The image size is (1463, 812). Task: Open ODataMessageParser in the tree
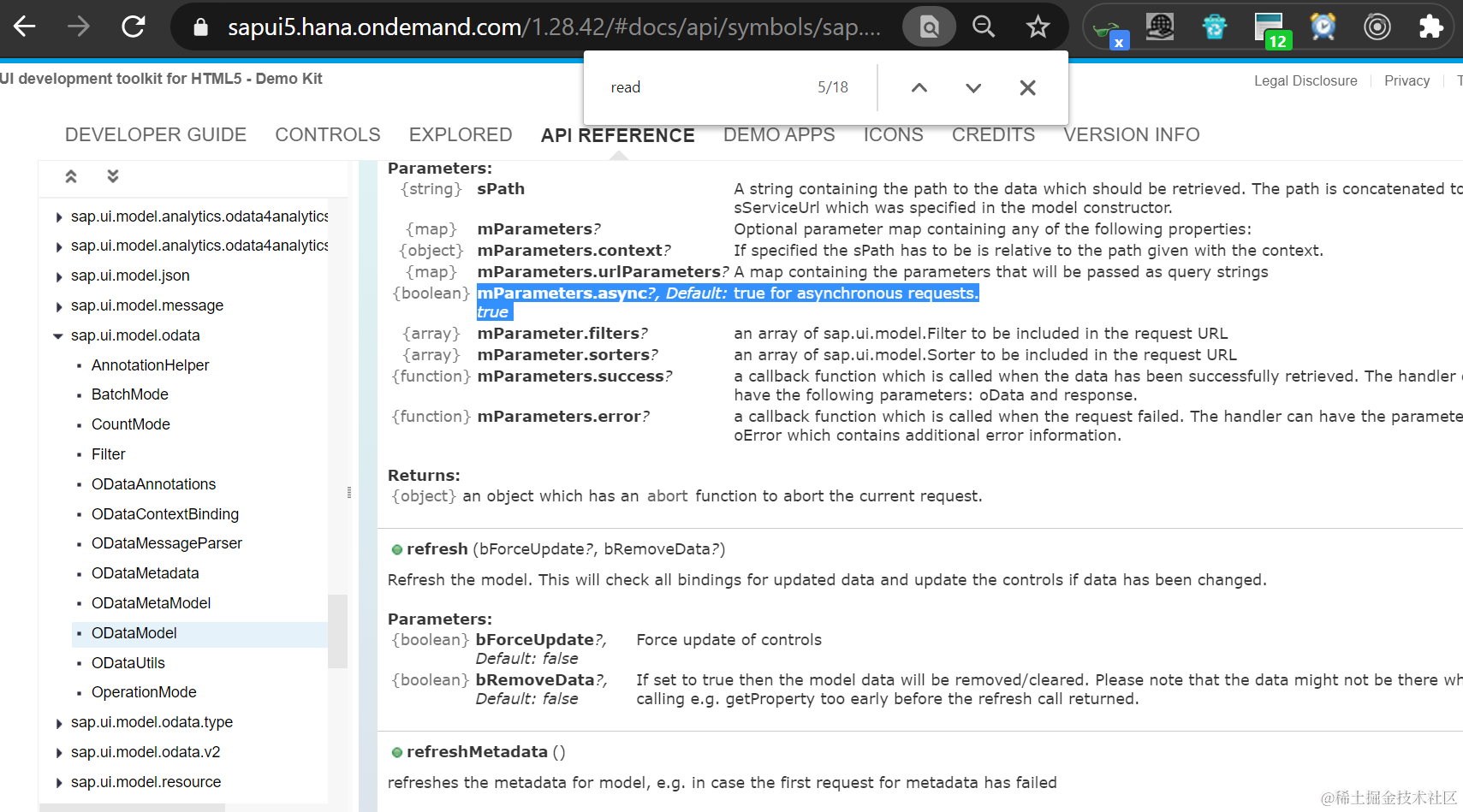point(167,543)
